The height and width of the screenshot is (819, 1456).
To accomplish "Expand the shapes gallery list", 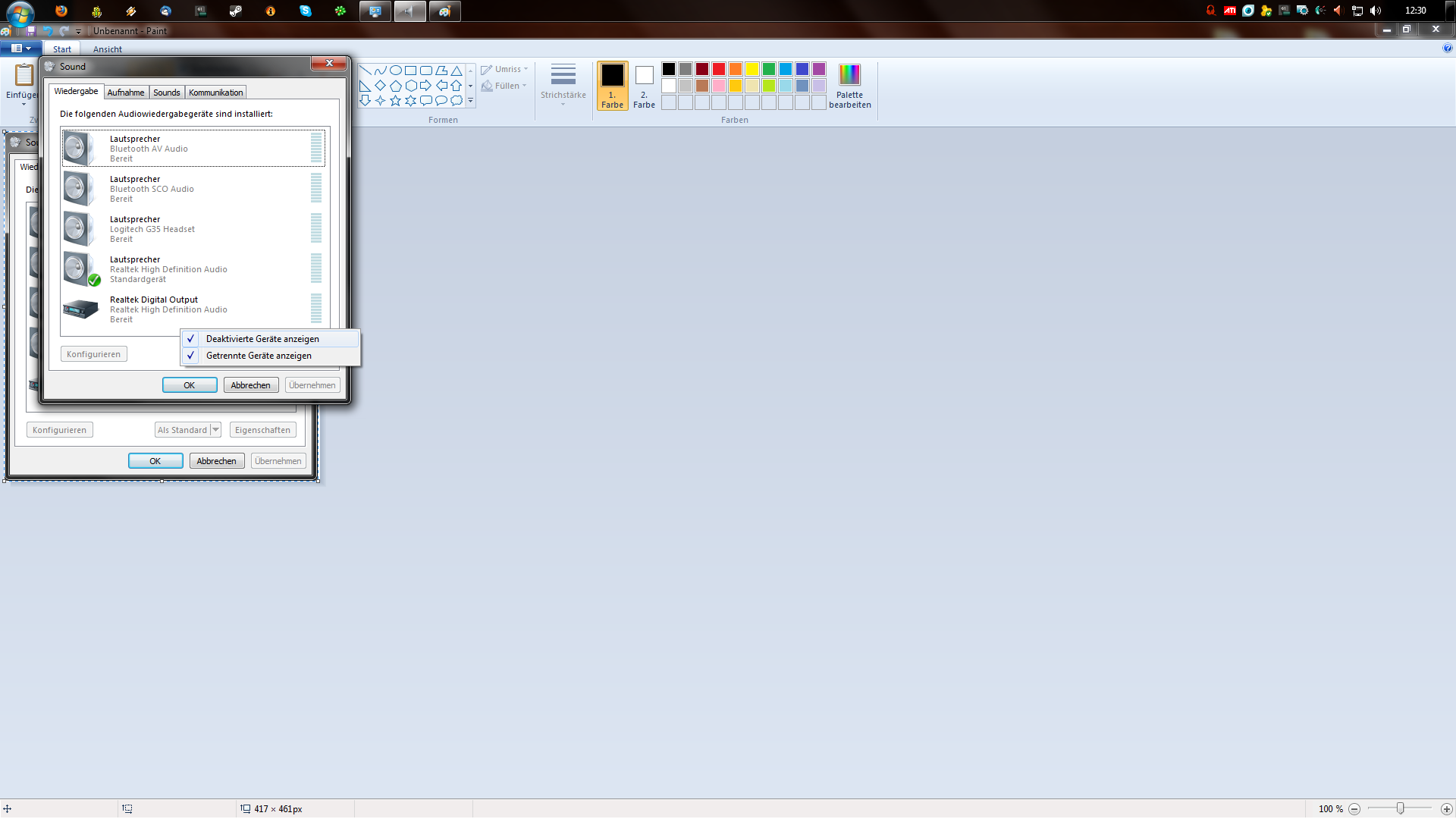I will tap(470, 100).
